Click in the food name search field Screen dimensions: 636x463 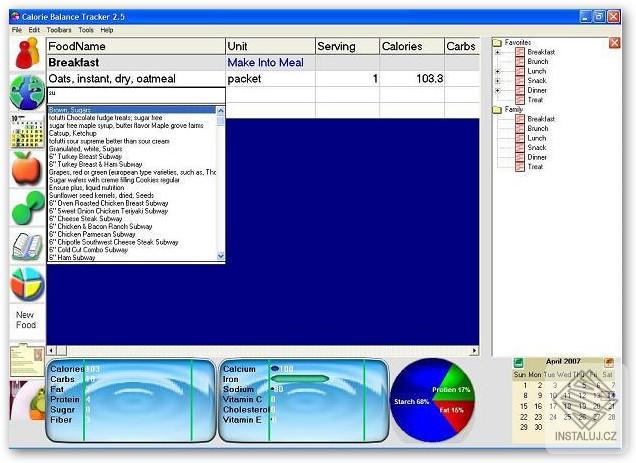136,95
